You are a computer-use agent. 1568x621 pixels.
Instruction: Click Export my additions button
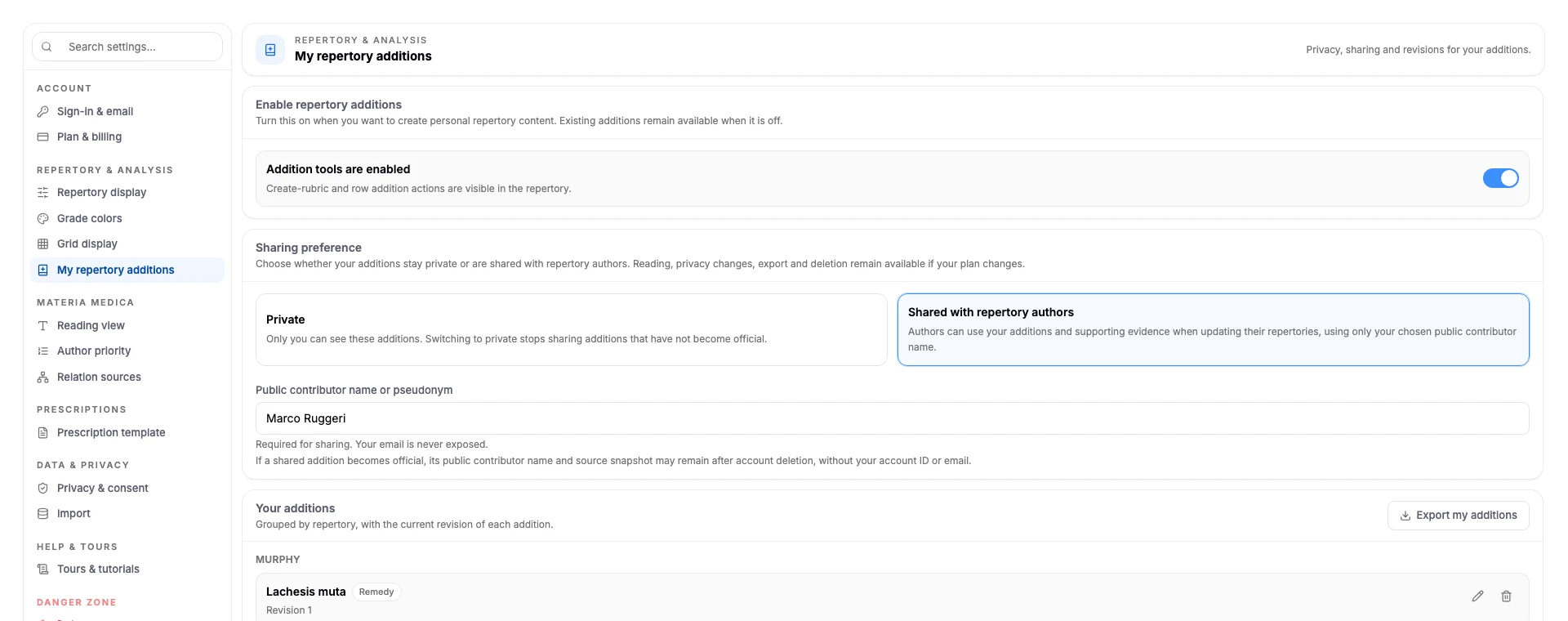coord(1458,516)
